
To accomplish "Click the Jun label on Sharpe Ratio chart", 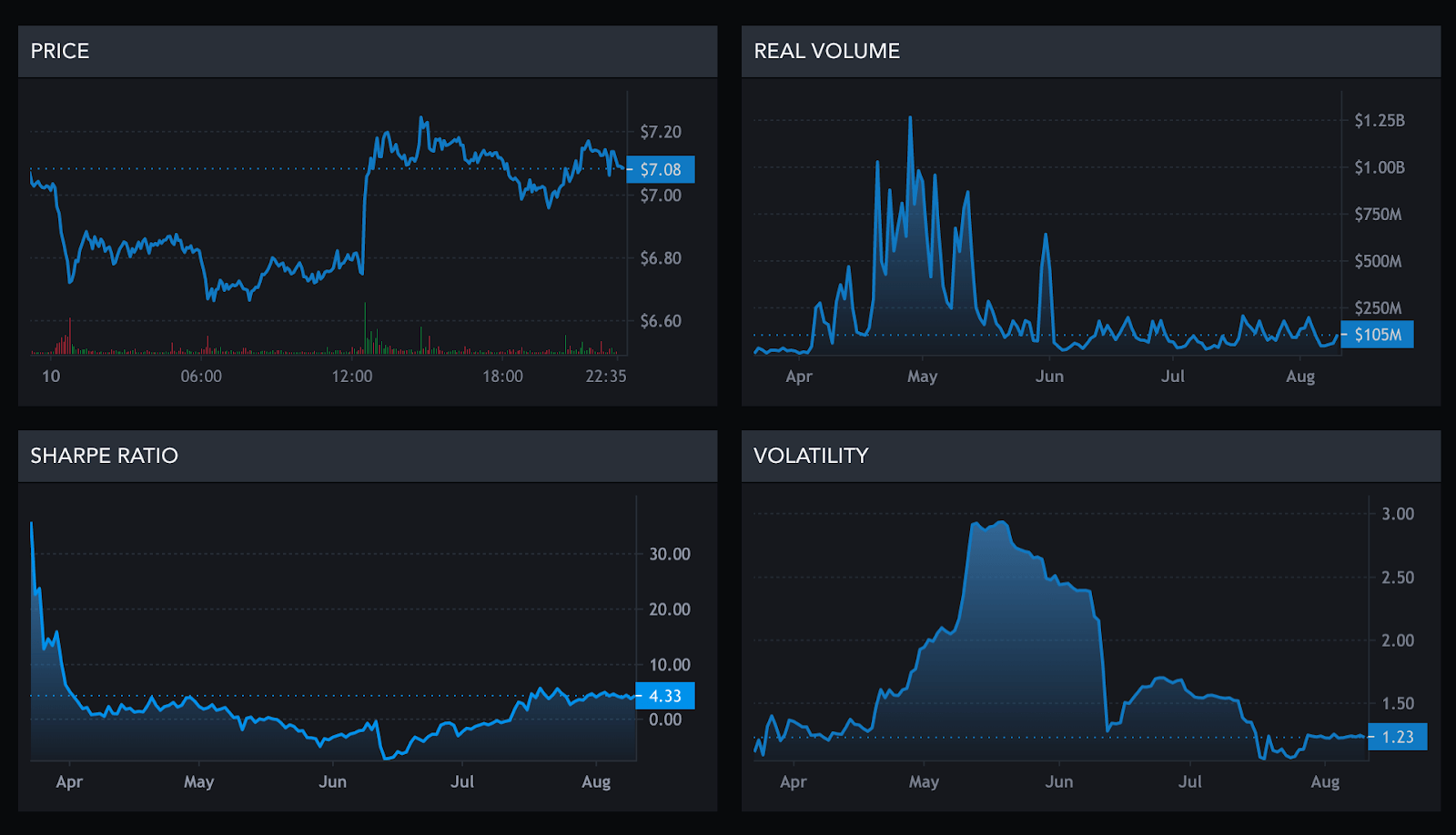I will pos(332,782).
